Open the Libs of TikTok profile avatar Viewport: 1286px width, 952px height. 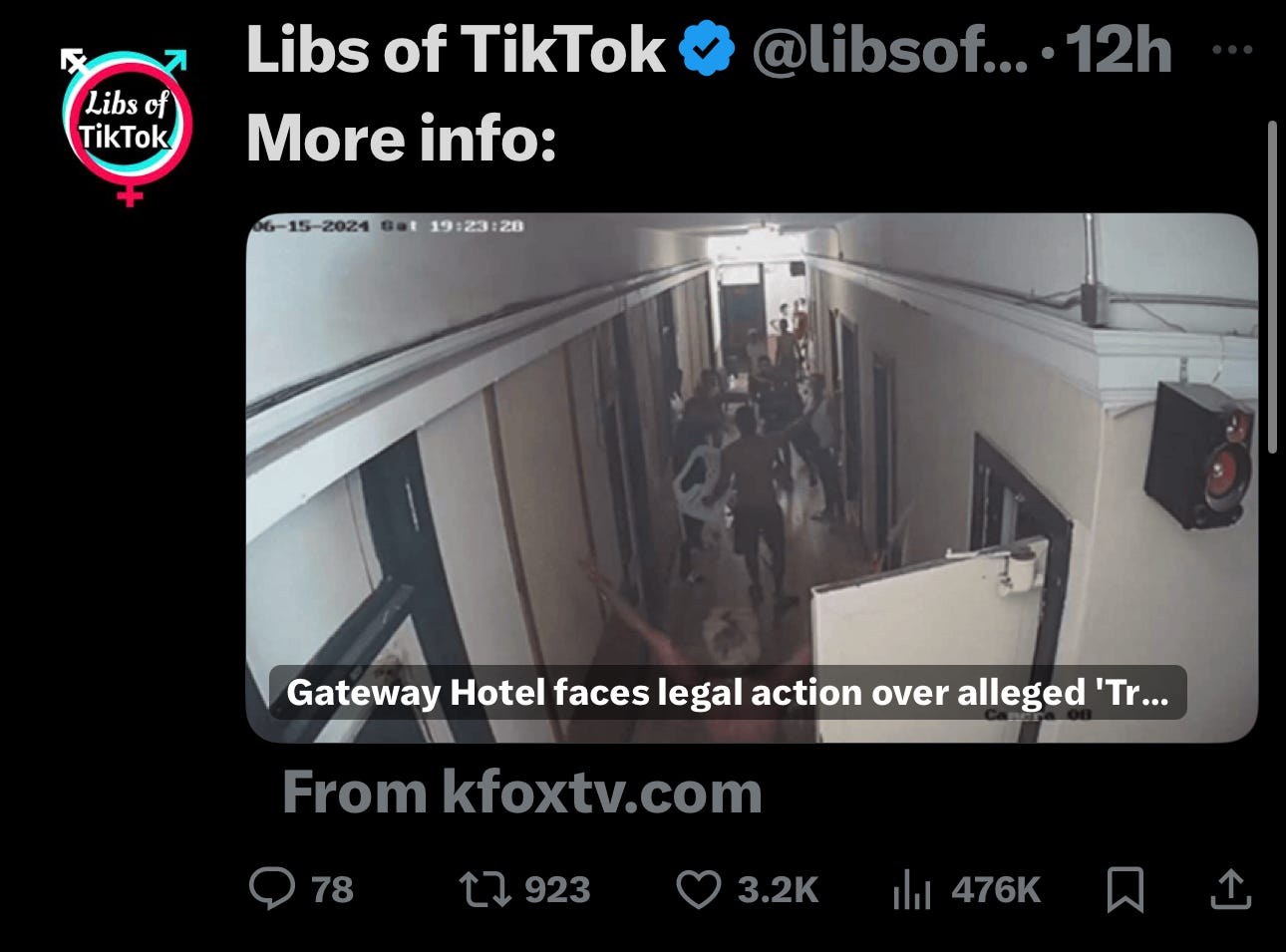[126, 126]
